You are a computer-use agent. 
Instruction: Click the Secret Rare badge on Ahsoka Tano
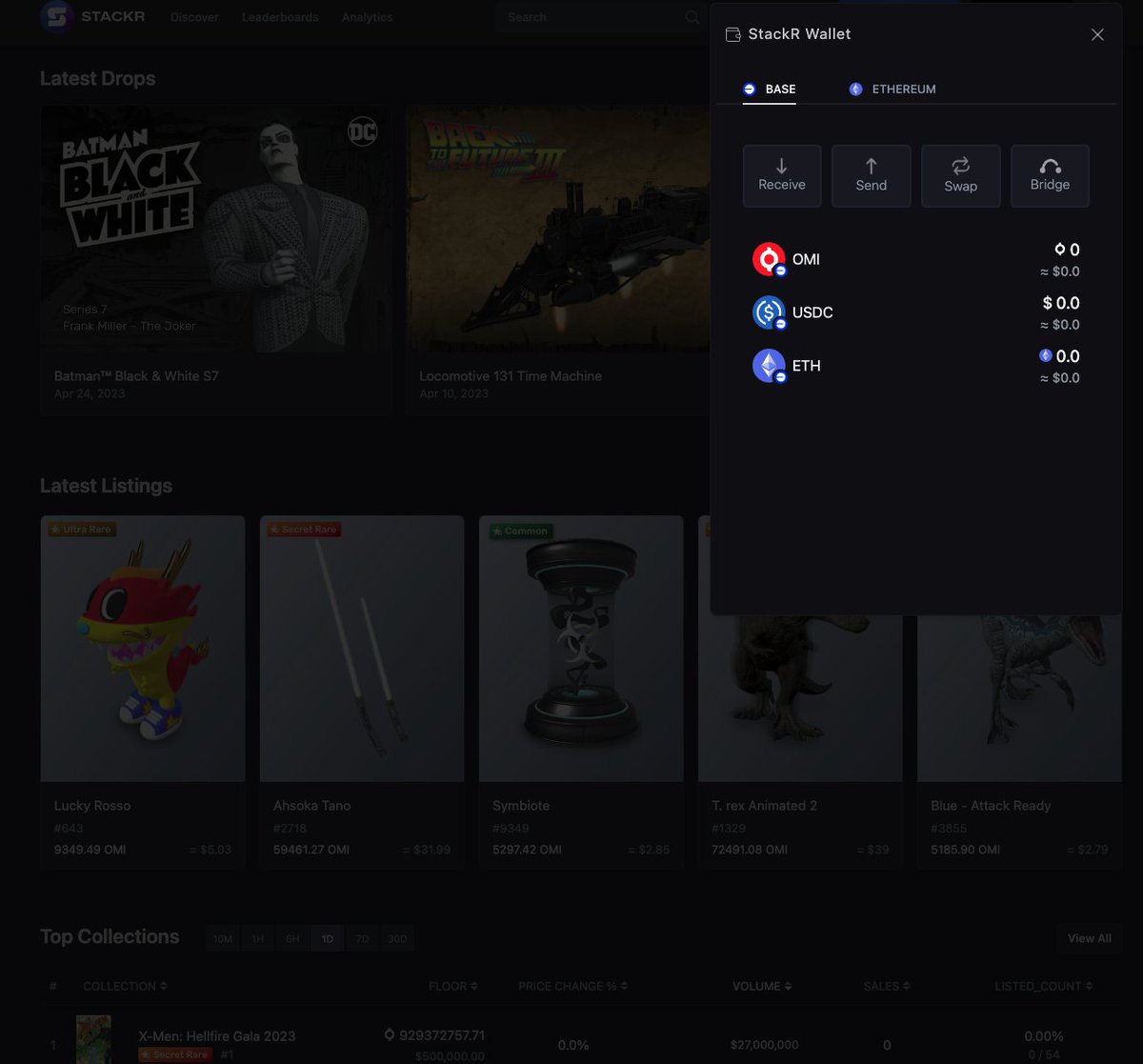[x=304, y=529]
